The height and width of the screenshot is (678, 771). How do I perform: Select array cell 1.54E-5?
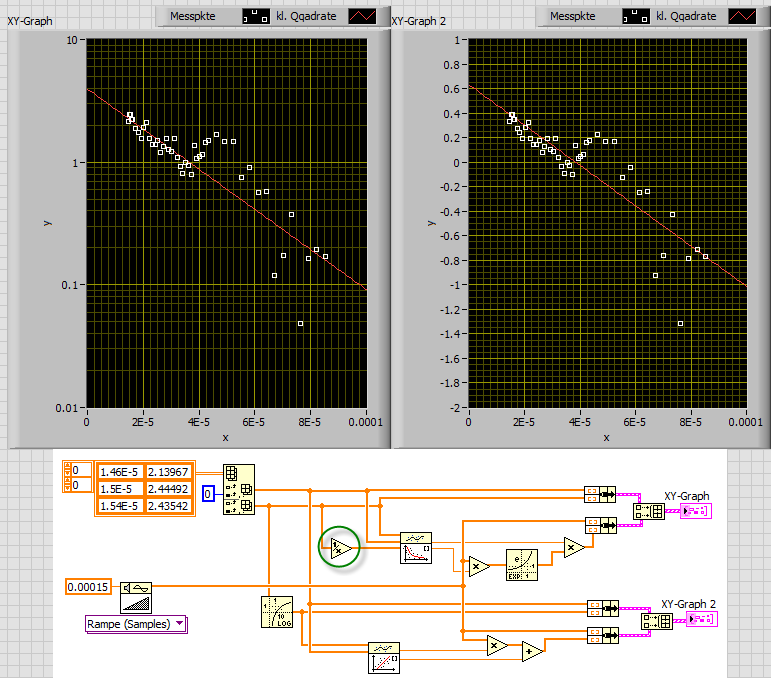pos(119,506)
